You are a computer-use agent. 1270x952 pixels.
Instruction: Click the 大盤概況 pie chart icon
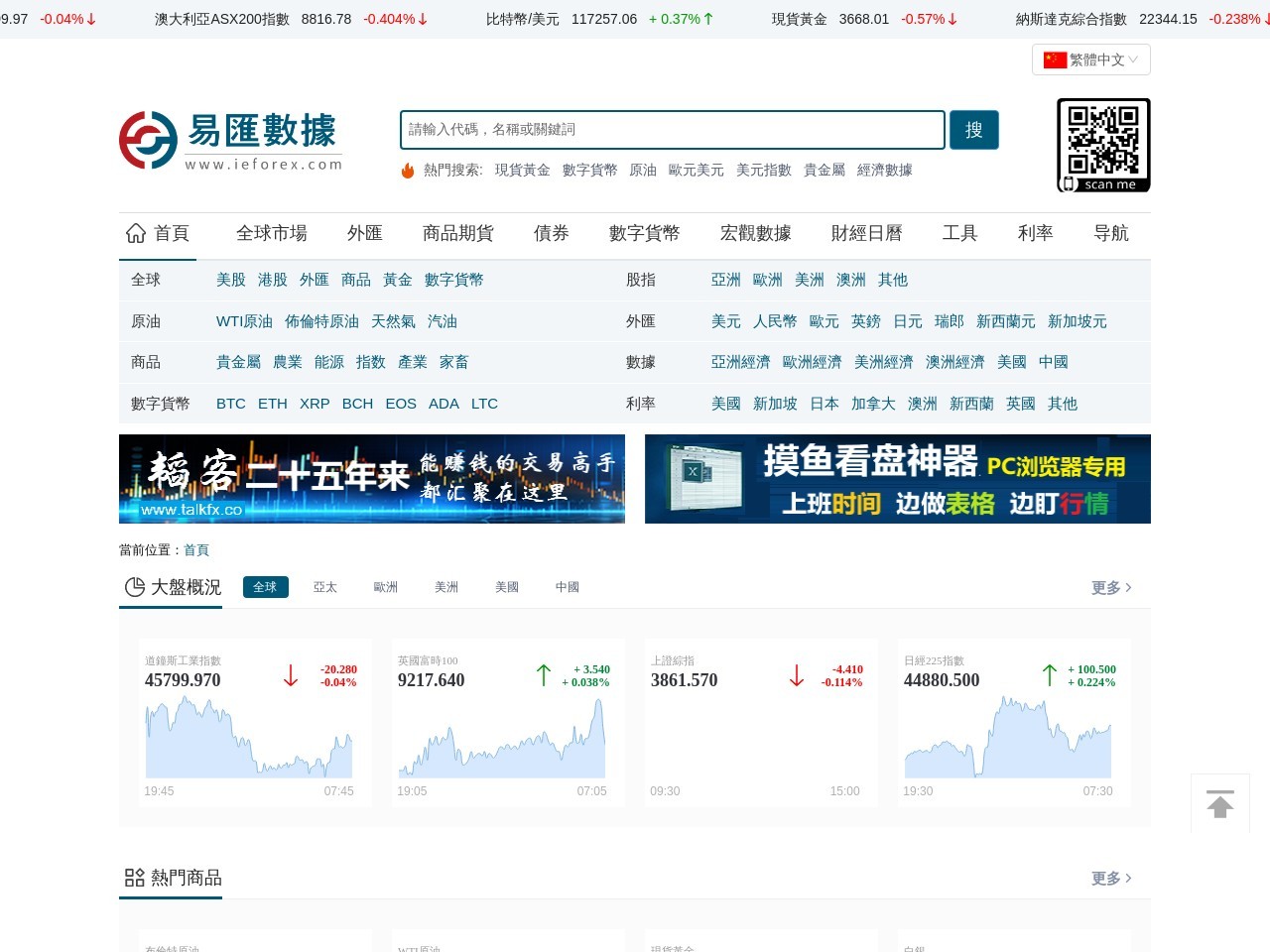pyautogui.click(x=135, y=587)
